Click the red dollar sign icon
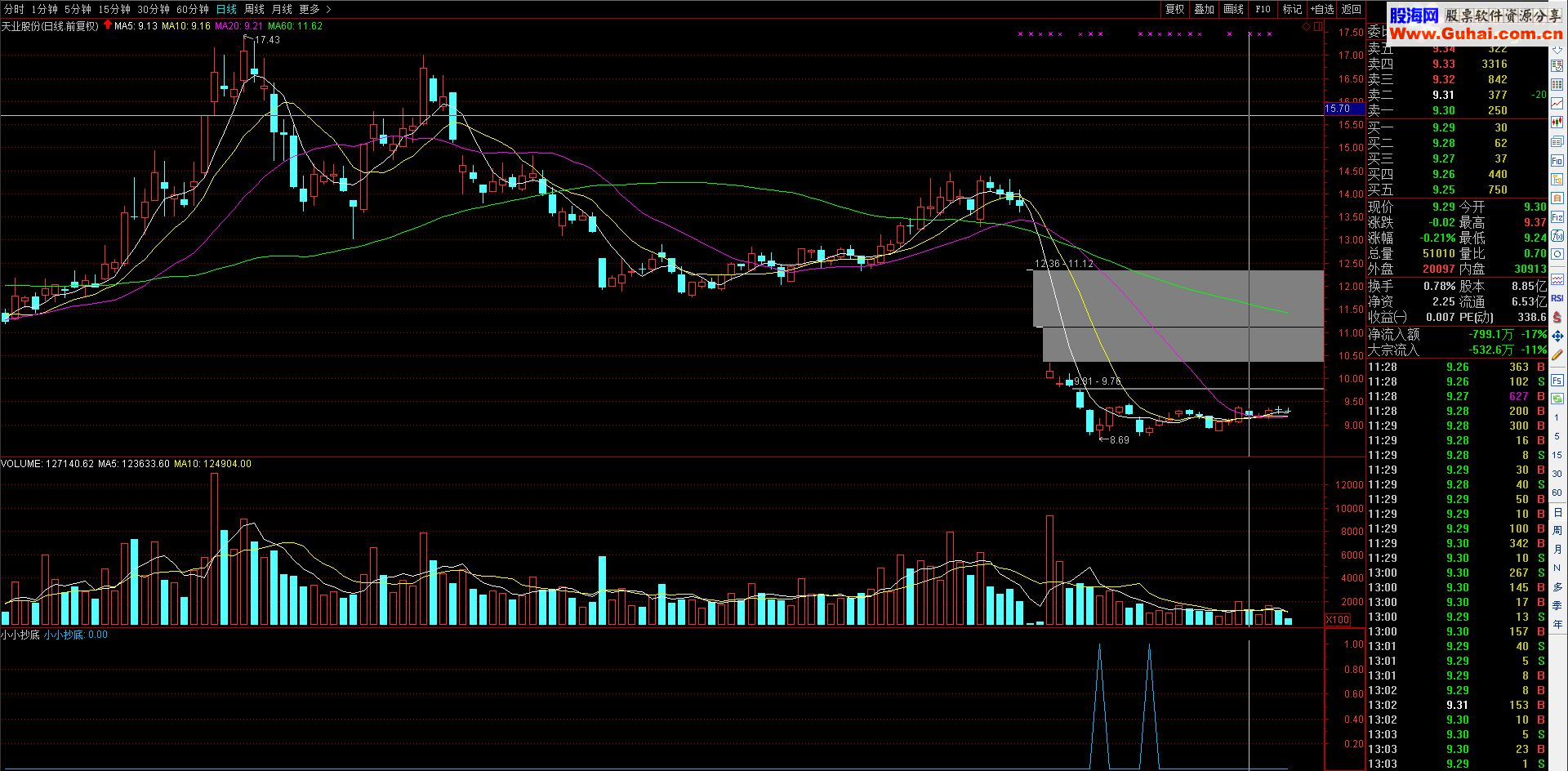Screen dimensions: 1568x771 tap(1557, 317)
